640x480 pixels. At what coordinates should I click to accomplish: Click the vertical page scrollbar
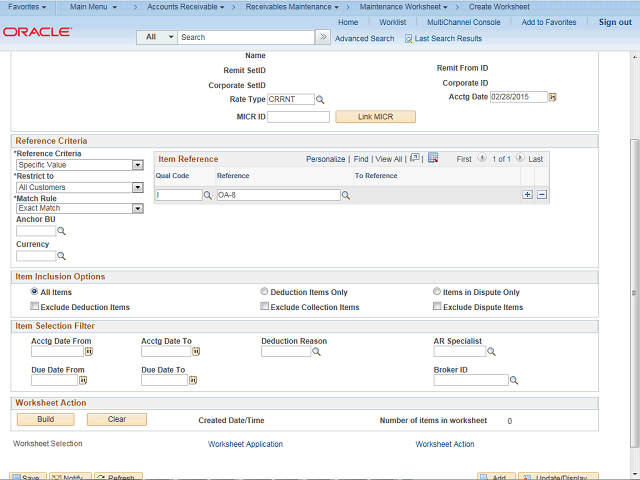[634, 293]
